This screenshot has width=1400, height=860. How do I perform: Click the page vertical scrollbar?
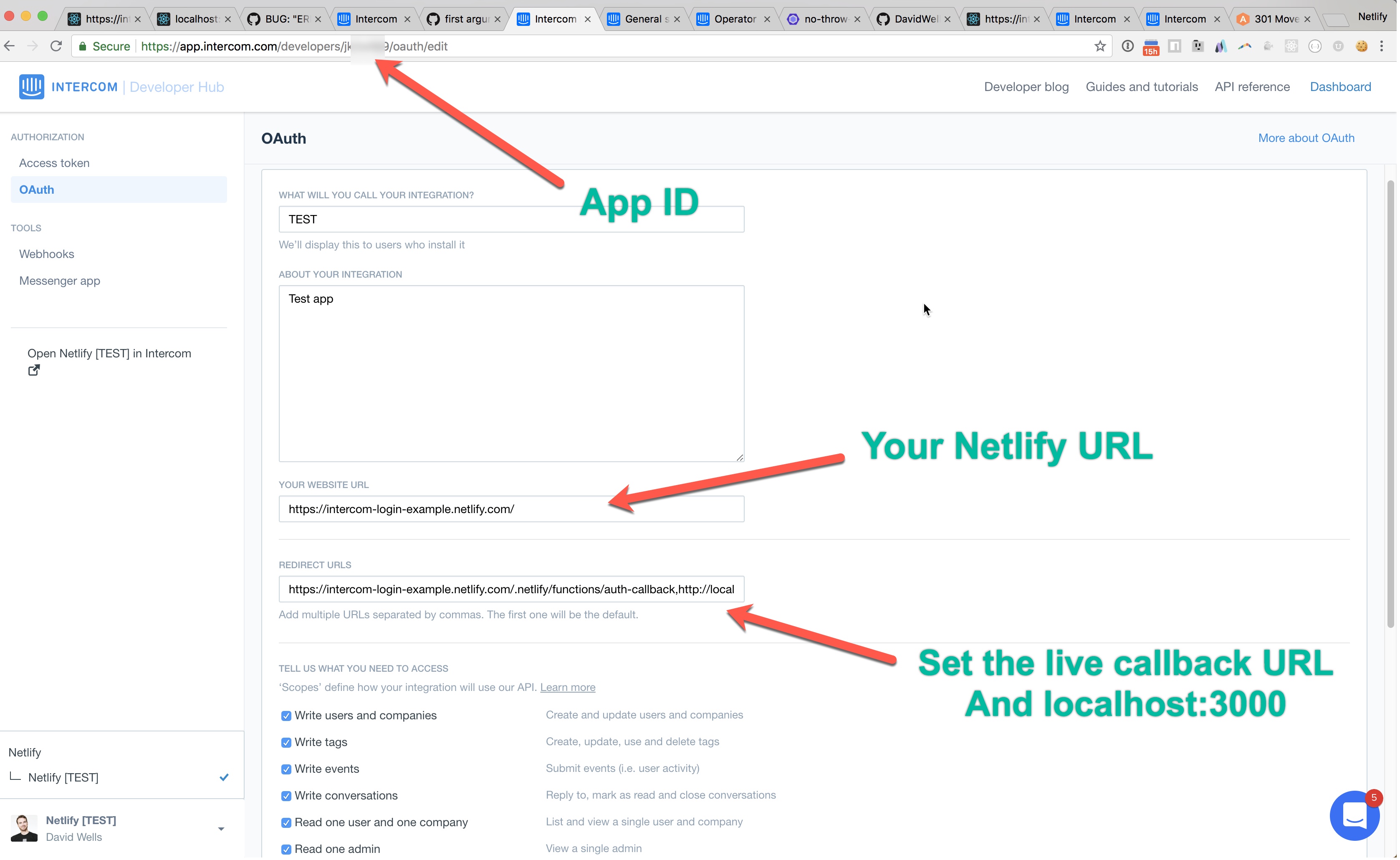[1393, 405]
